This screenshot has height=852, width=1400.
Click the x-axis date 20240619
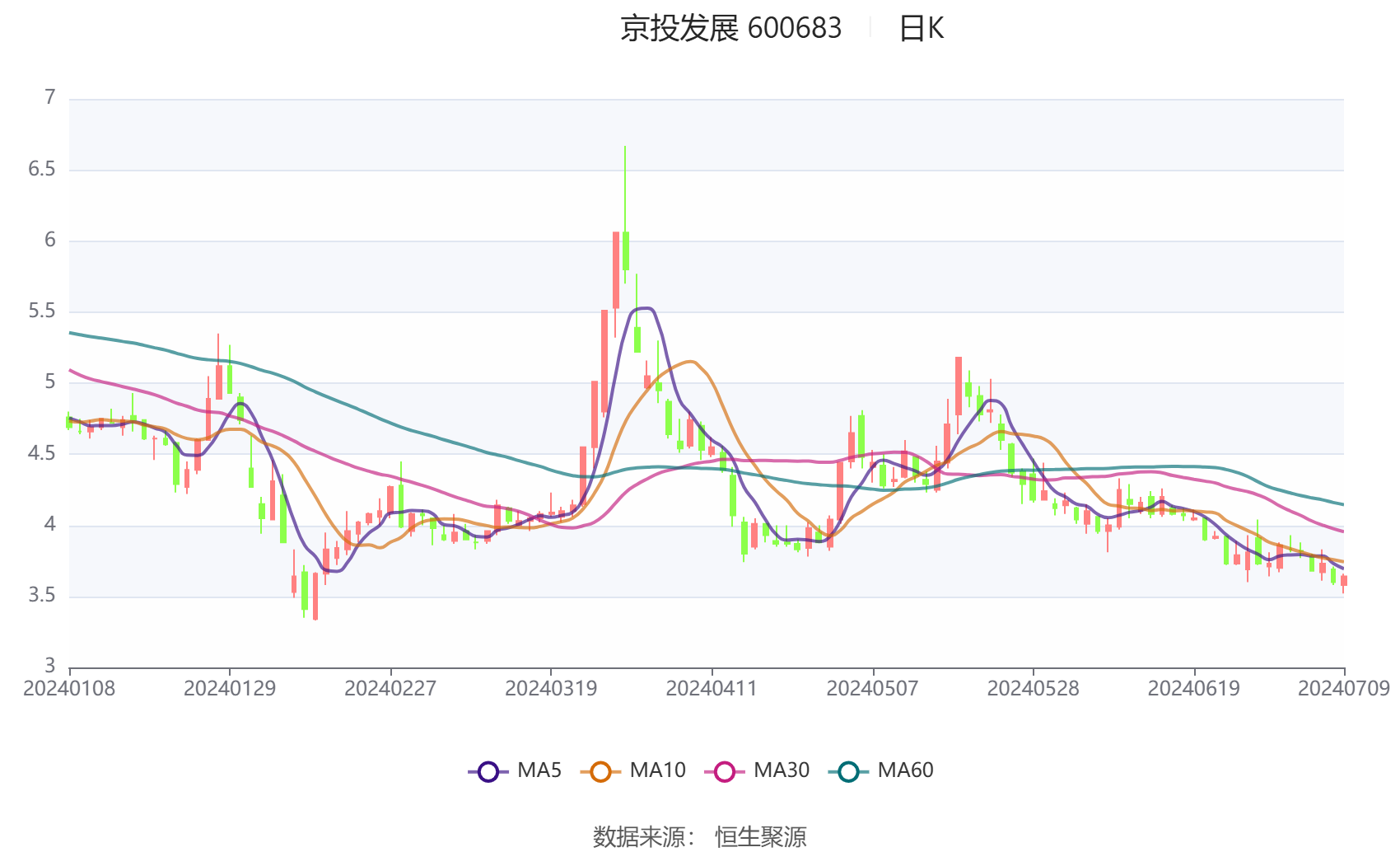click(x=1193, y=689)
